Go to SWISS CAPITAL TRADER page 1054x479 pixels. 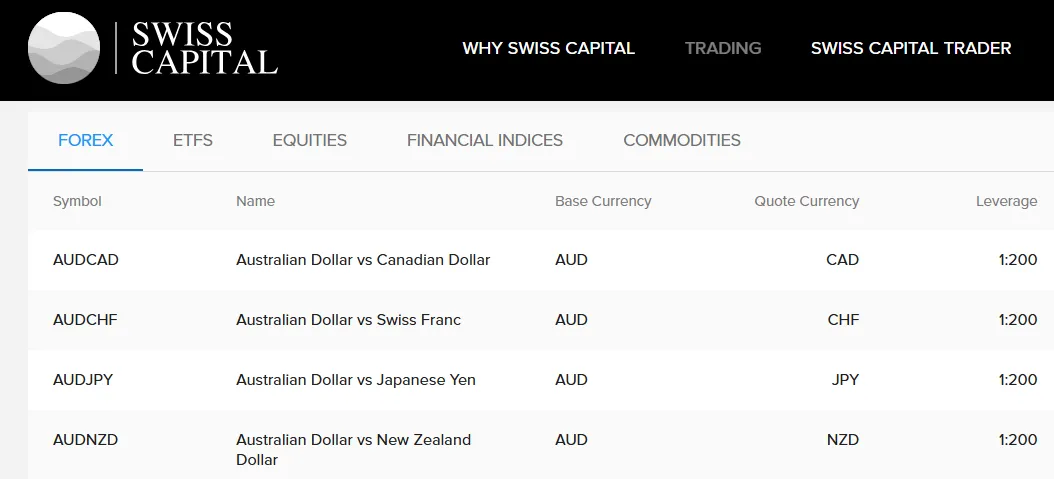(911, 48)
